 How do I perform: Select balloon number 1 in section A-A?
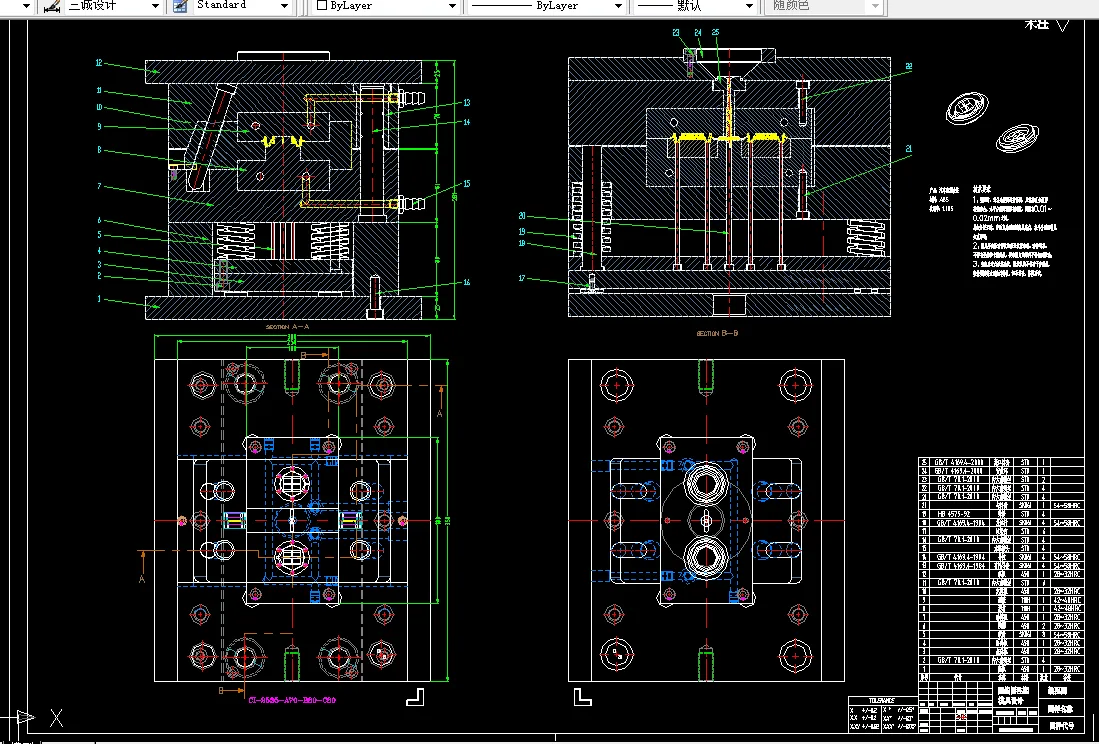100,298
